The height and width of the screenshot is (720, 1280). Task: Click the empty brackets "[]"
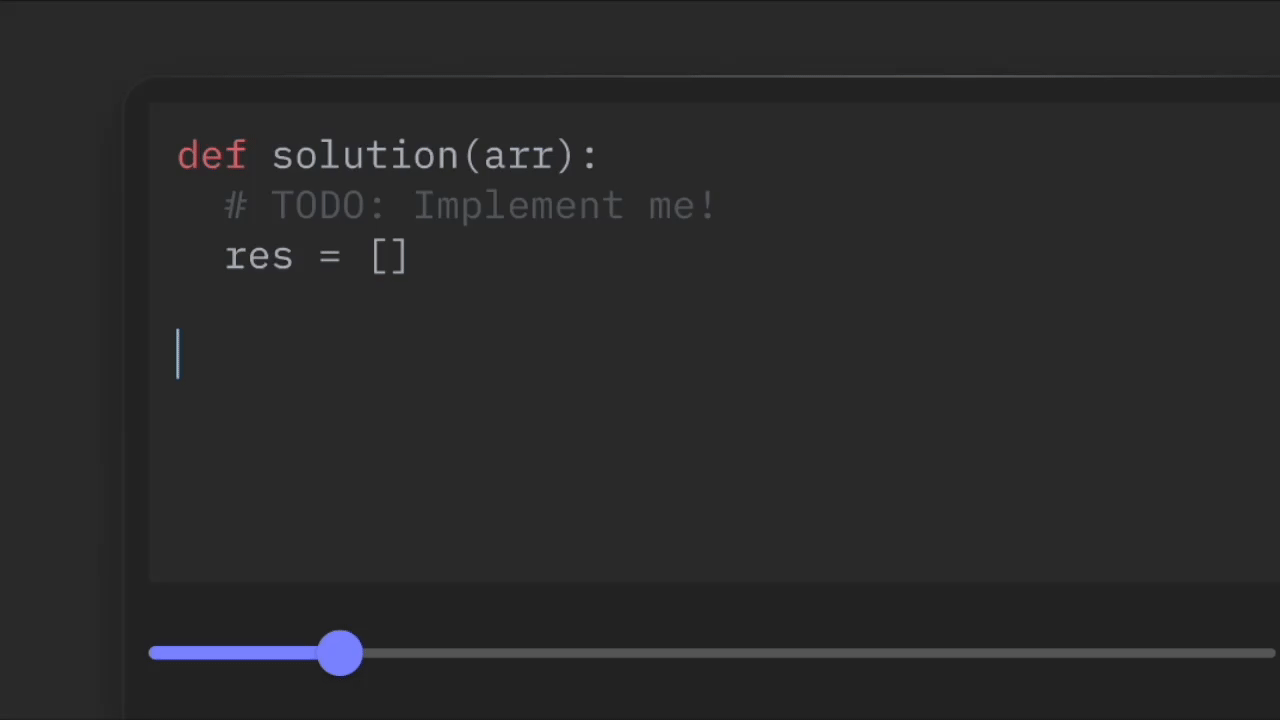(389, 257)
